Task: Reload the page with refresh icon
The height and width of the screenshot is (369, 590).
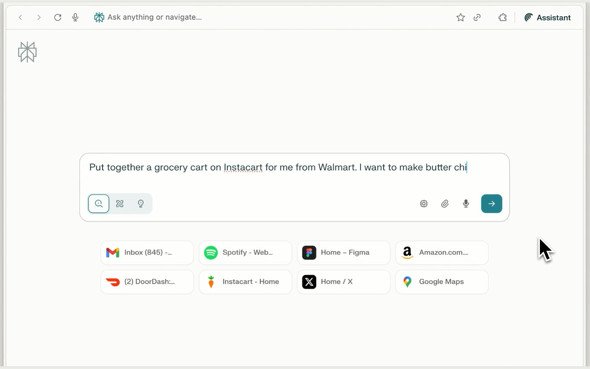Action: 58,17
